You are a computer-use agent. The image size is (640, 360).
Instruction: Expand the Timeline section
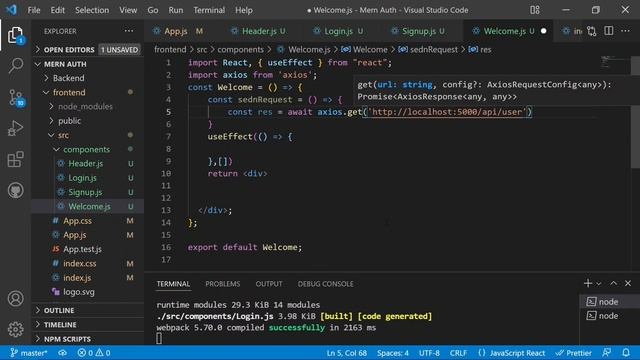tap(87, 324)
